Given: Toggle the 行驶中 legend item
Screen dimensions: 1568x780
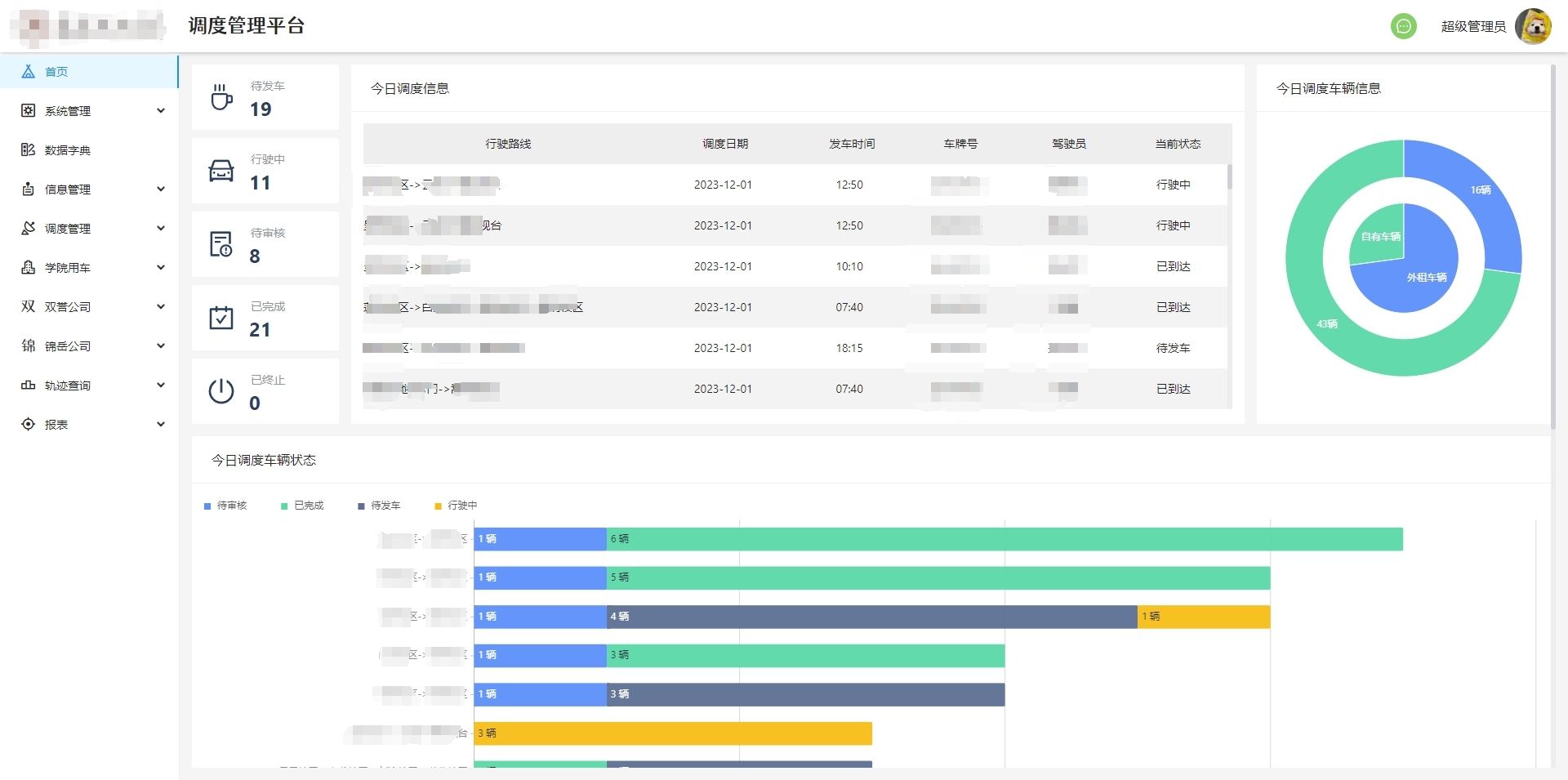Looking at the screenshot, I should [x=456, y=506].
